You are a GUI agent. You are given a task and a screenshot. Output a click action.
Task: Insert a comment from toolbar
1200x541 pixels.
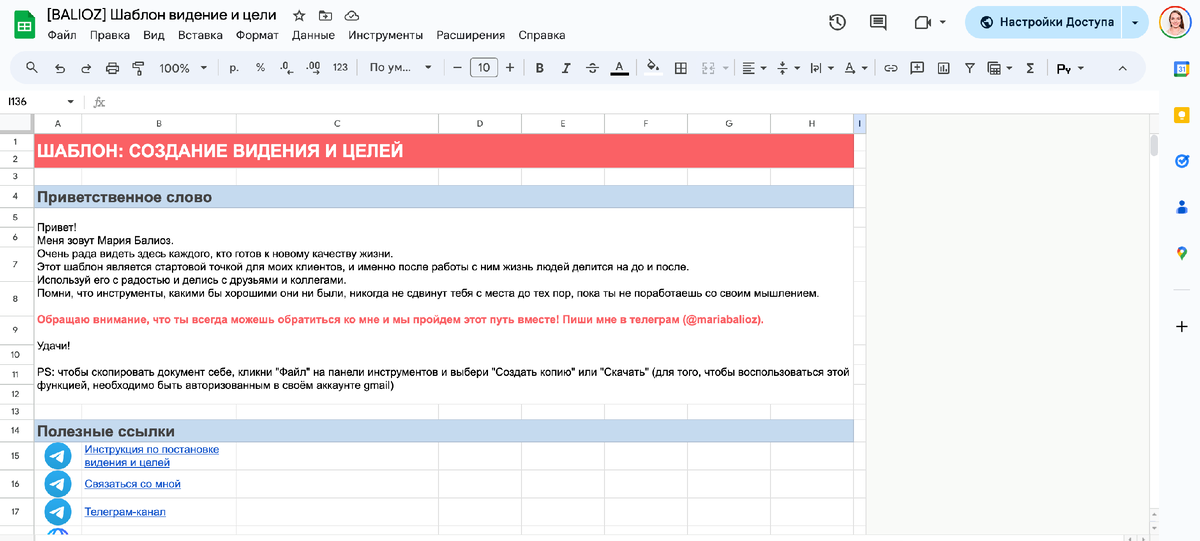[917, 68]
